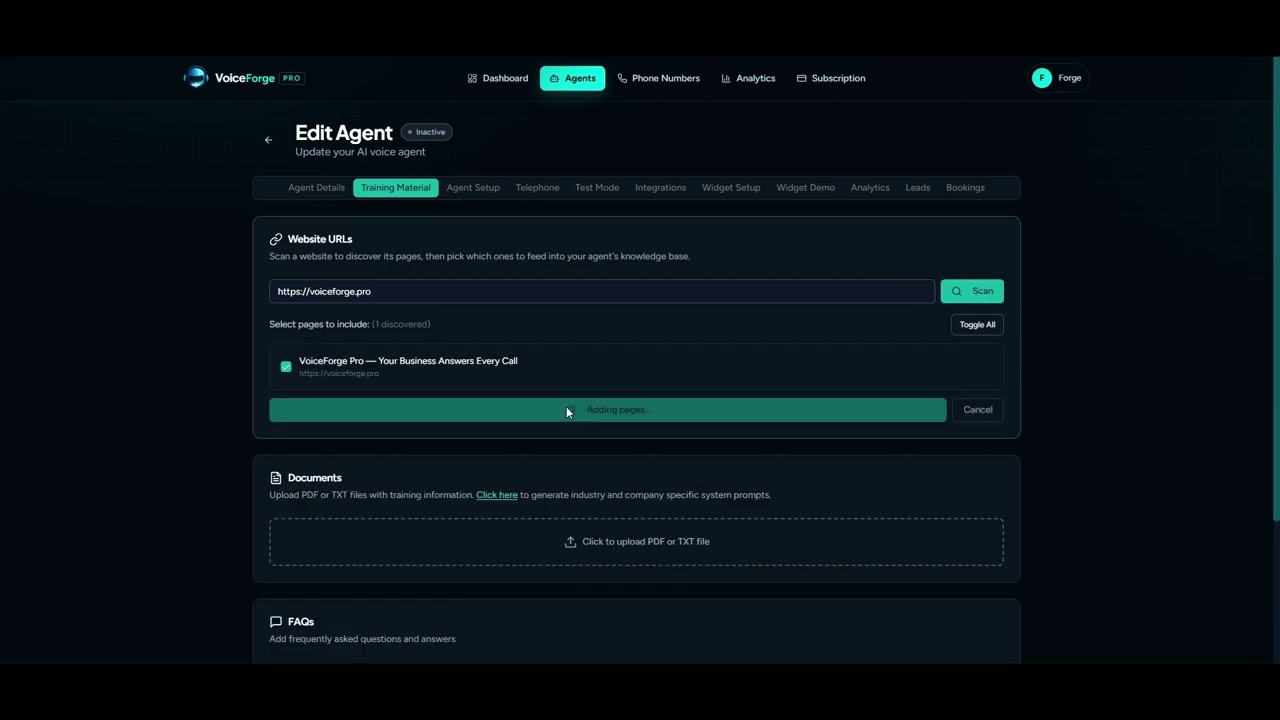Click the document icon beside Documents heading
Image resolution: width=1280 pixels, height=720 pixels.
coord(276,478)
